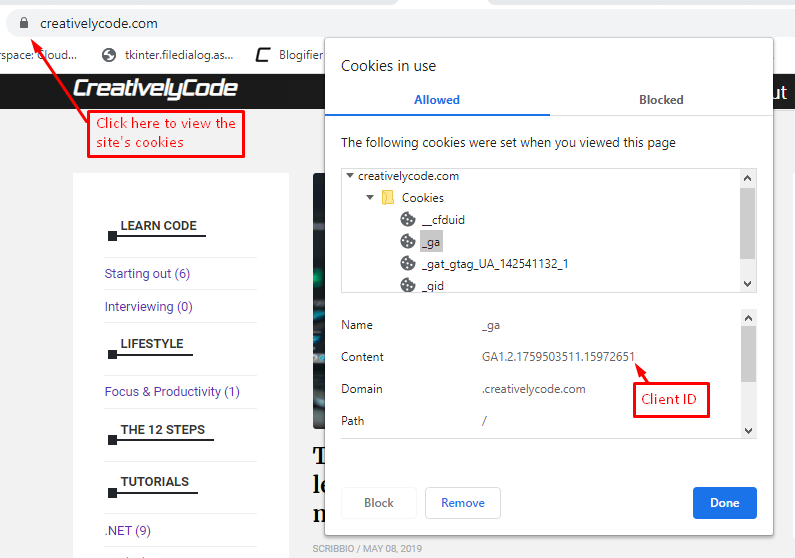Click the __cfduid cookie icon
The width and height of the screenshot is (795, 558).
click(407, 220)
